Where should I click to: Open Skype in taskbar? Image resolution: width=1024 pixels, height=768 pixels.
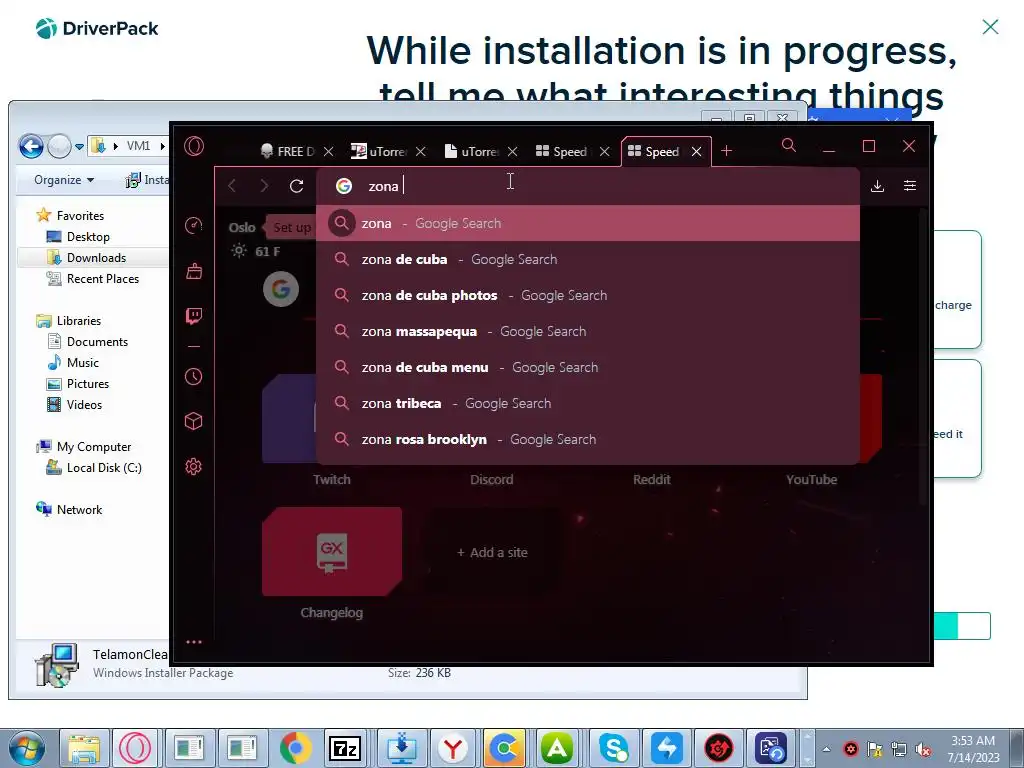(x=613, y=748)
